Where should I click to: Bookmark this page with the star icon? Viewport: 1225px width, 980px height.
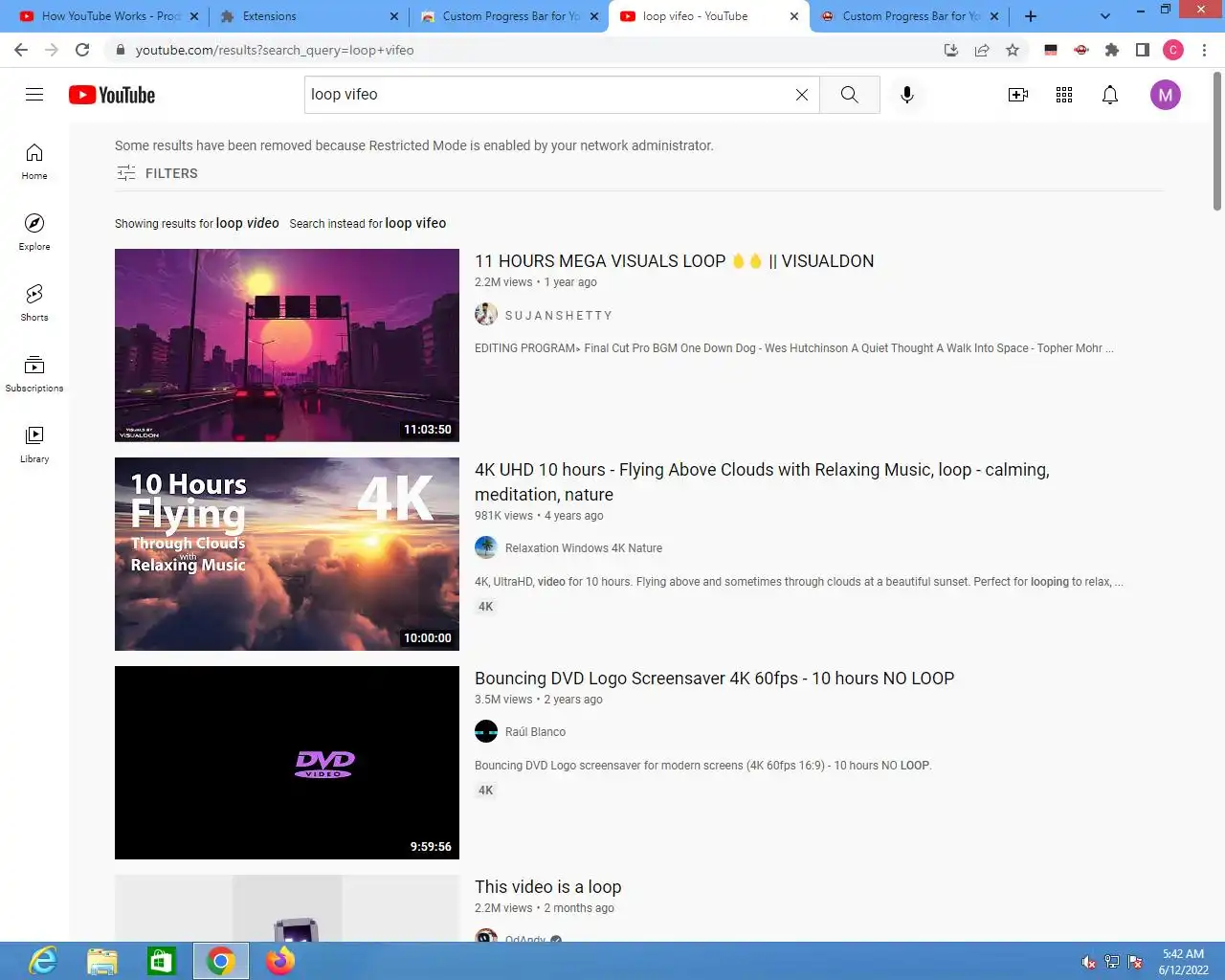tap(1013, 50)
